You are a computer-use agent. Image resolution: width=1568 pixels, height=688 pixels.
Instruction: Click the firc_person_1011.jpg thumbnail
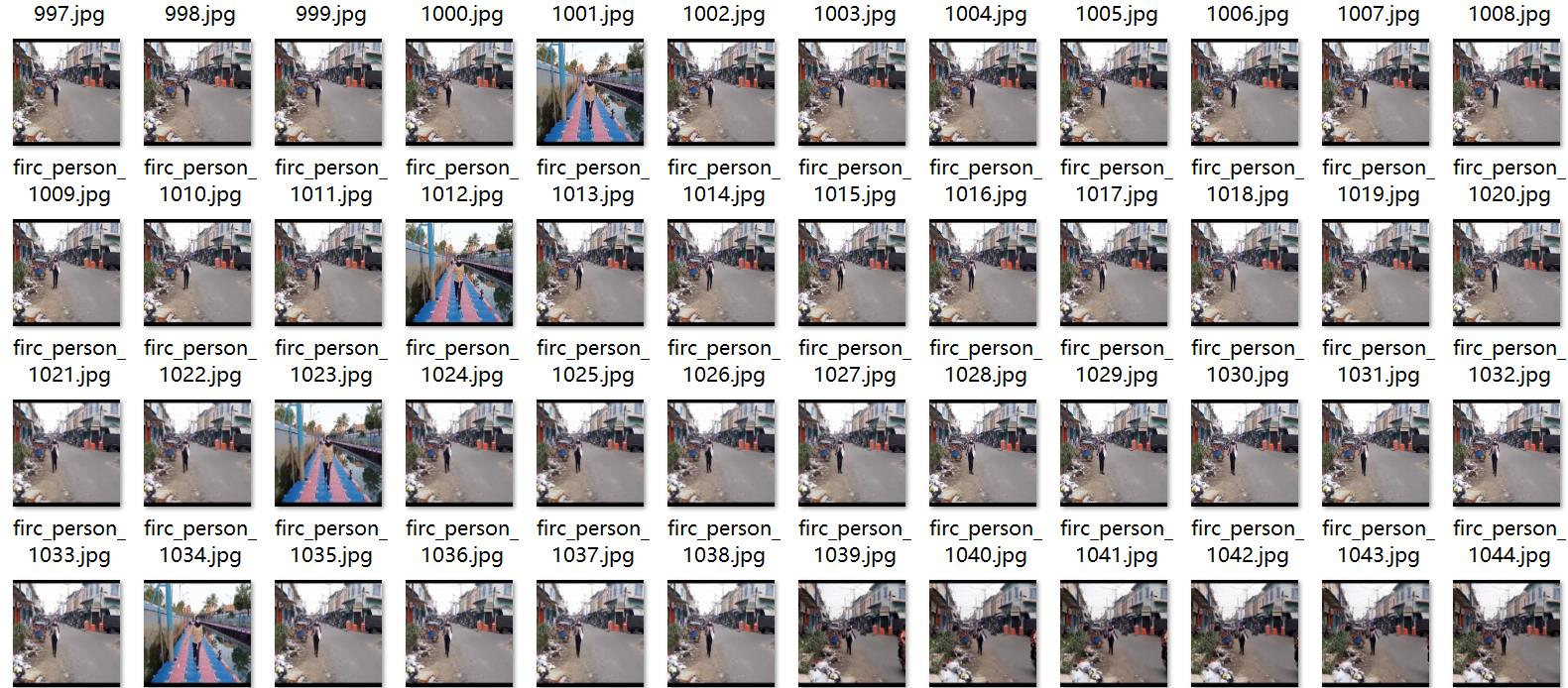[328, 91]
